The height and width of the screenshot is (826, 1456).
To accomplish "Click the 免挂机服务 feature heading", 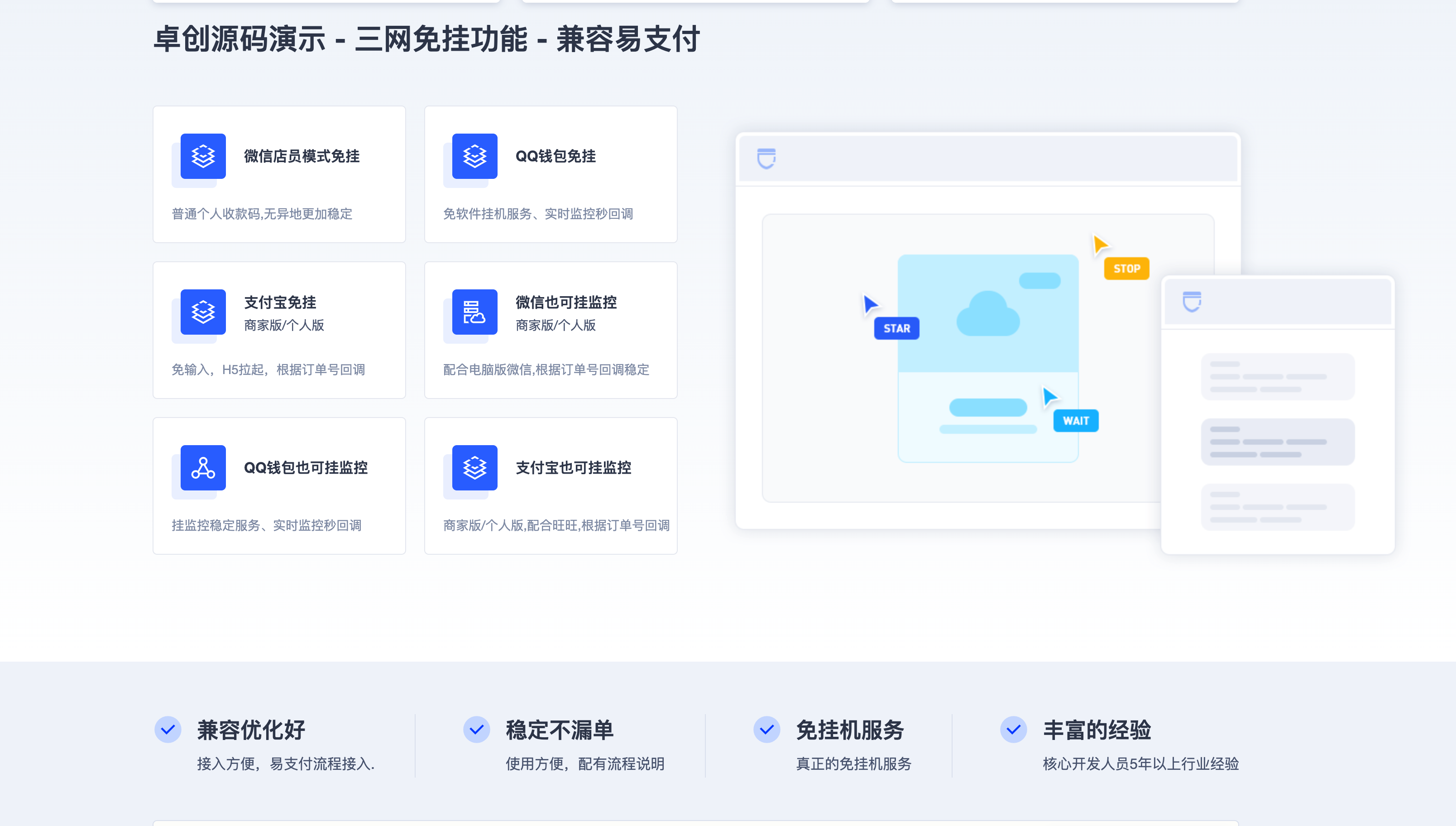I will [850, 730].
